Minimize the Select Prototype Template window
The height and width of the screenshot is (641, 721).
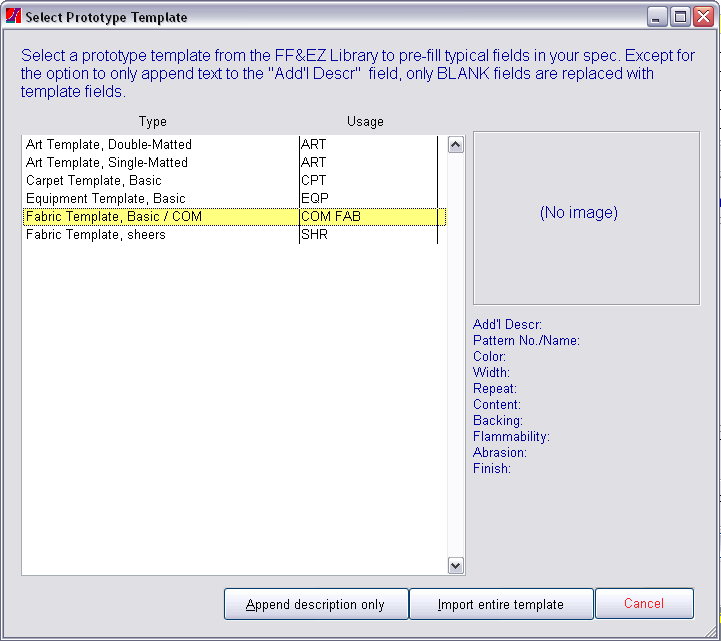657,17
